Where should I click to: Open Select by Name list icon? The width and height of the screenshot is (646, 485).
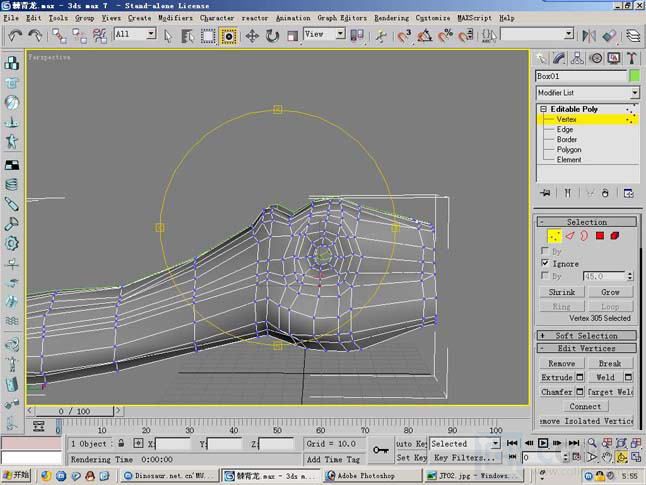point(187,36)
